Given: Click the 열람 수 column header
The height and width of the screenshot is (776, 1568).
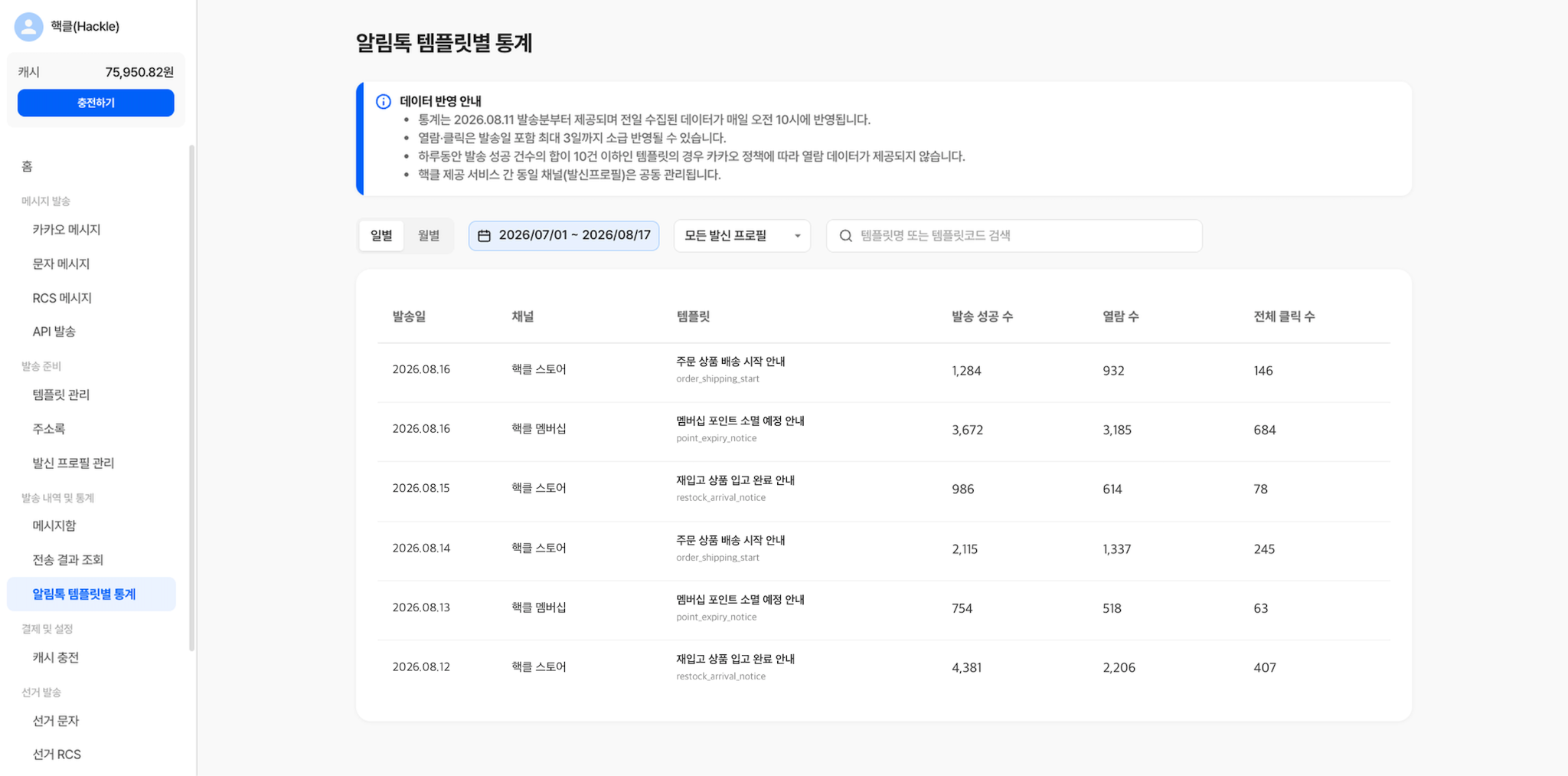Looking at the screenshot, I should pyautogui.click(x=1121, y=316).
